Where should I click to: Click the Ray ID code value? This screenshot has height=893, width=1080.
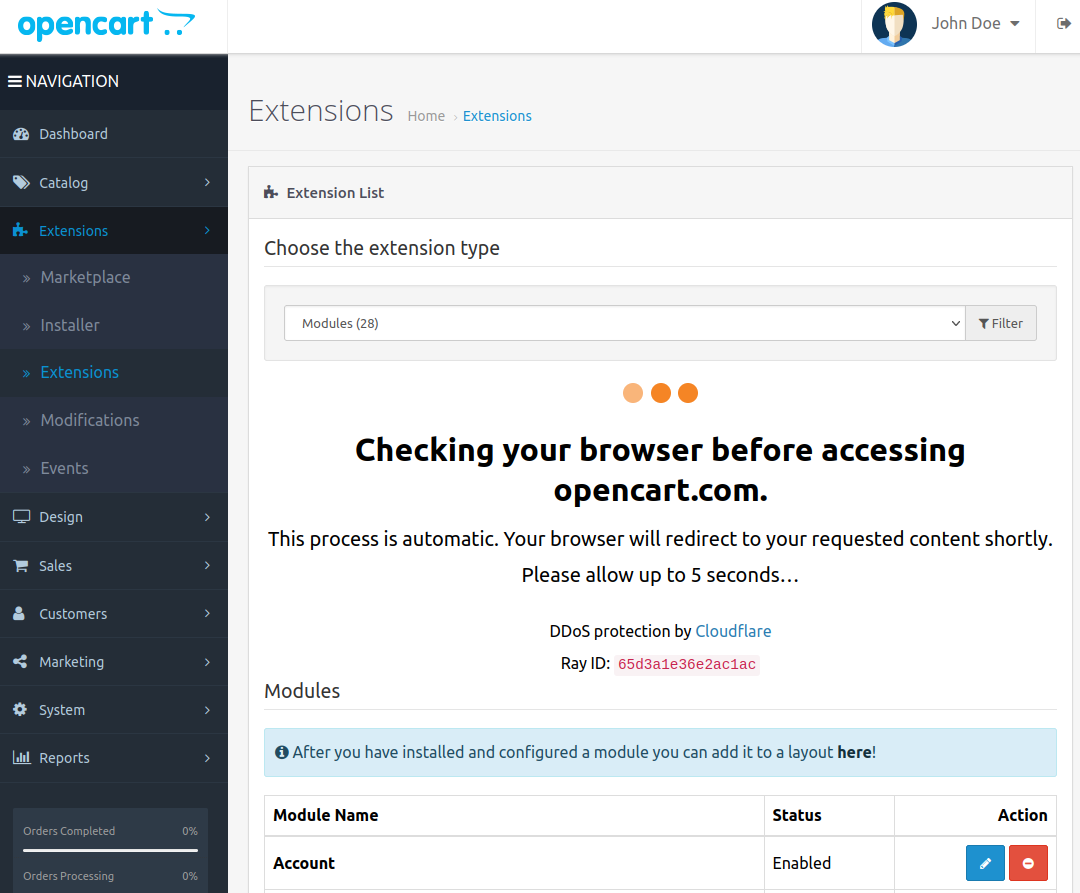pos(687,664)
